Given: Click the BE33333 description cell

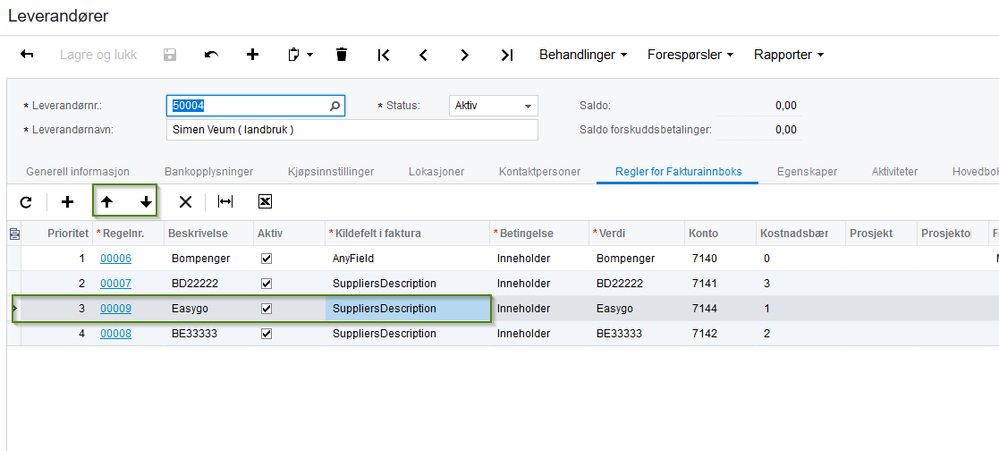Looking at the screenshot, I should point(208,333).
